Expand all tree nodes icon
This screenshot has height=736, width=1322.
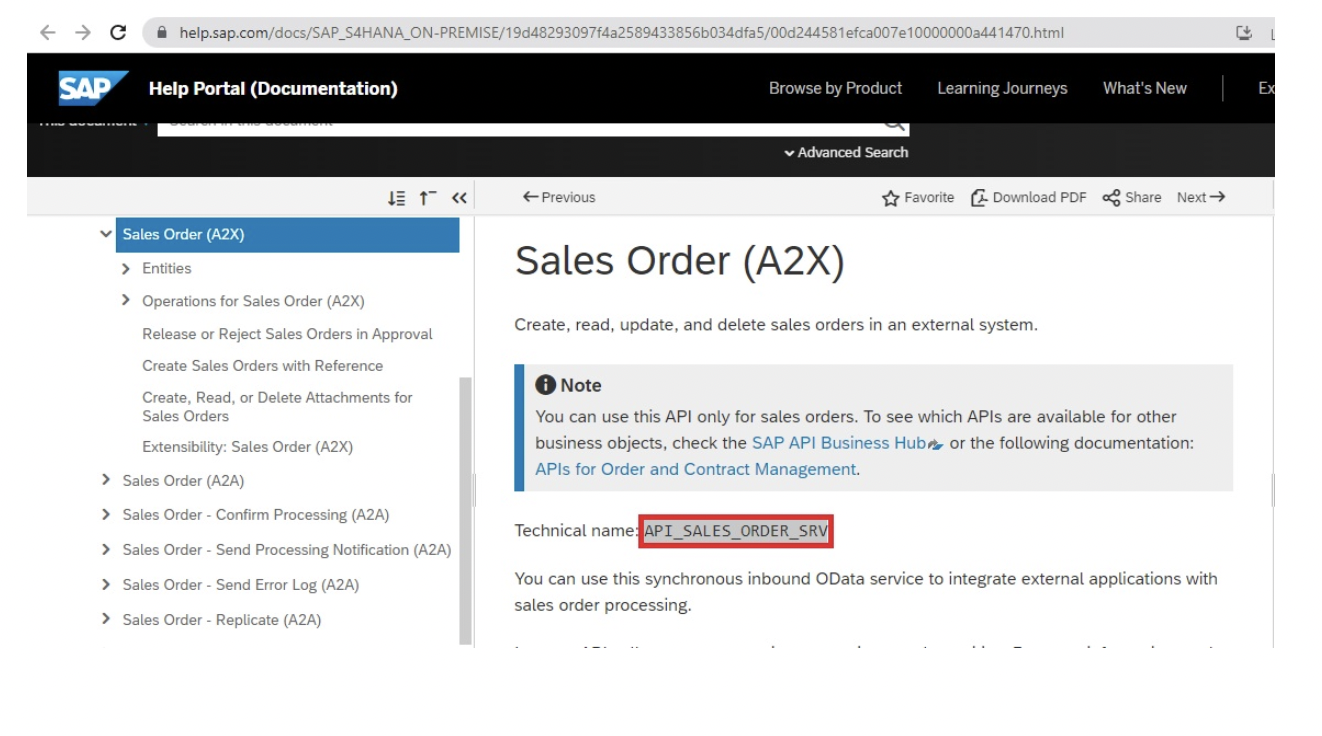[x=396, y=198]
